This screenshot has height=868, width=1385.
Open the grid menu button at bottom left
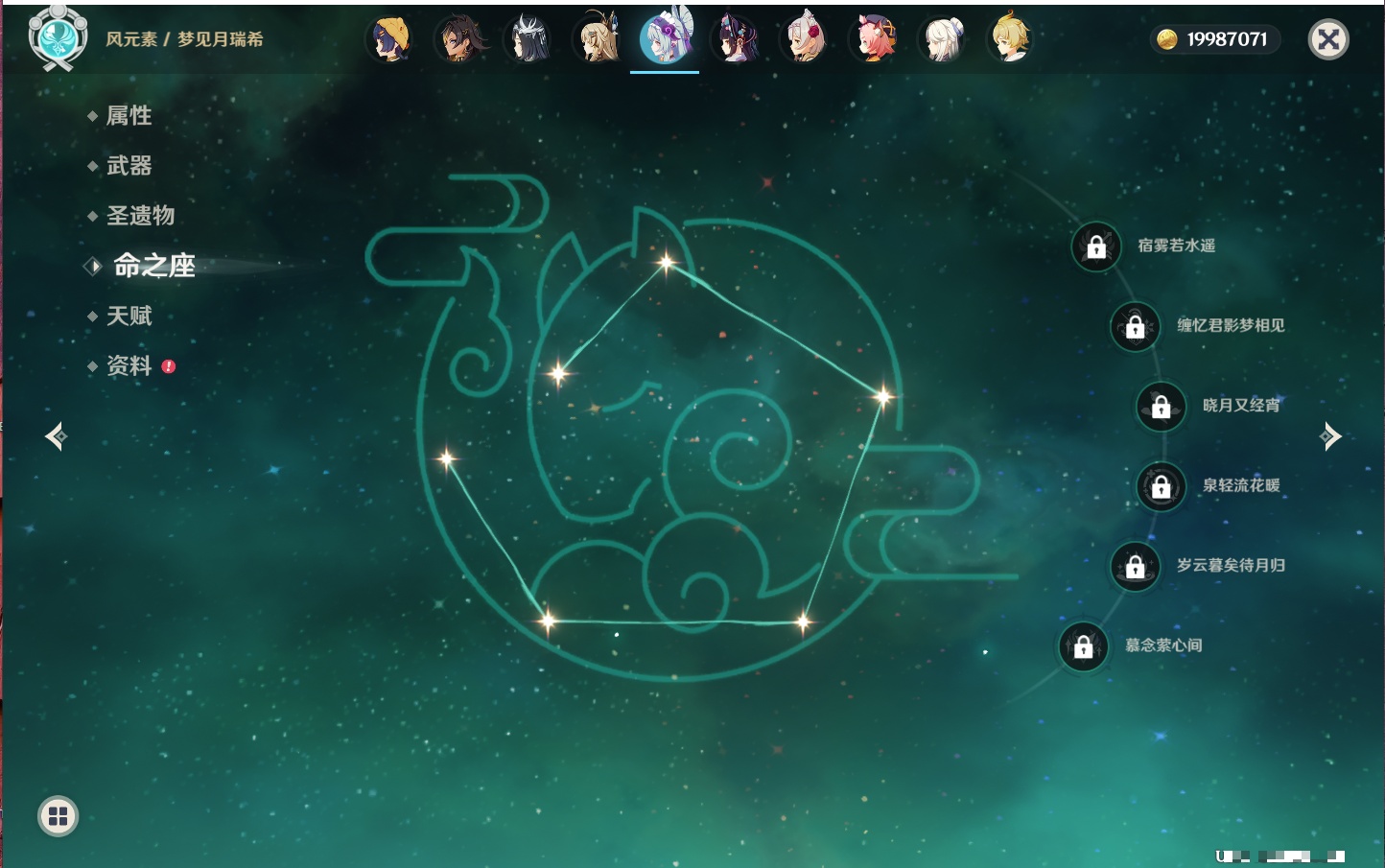pyautogui.click(x=58, y=816)
